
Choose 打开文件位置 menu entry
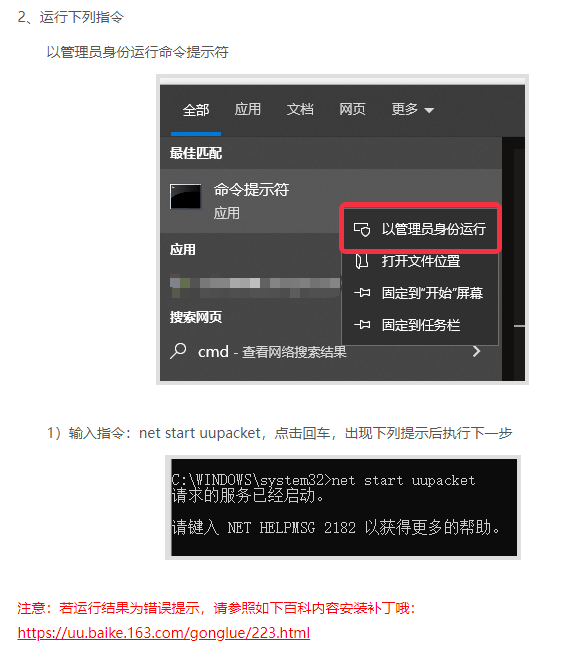click(420, 261)
